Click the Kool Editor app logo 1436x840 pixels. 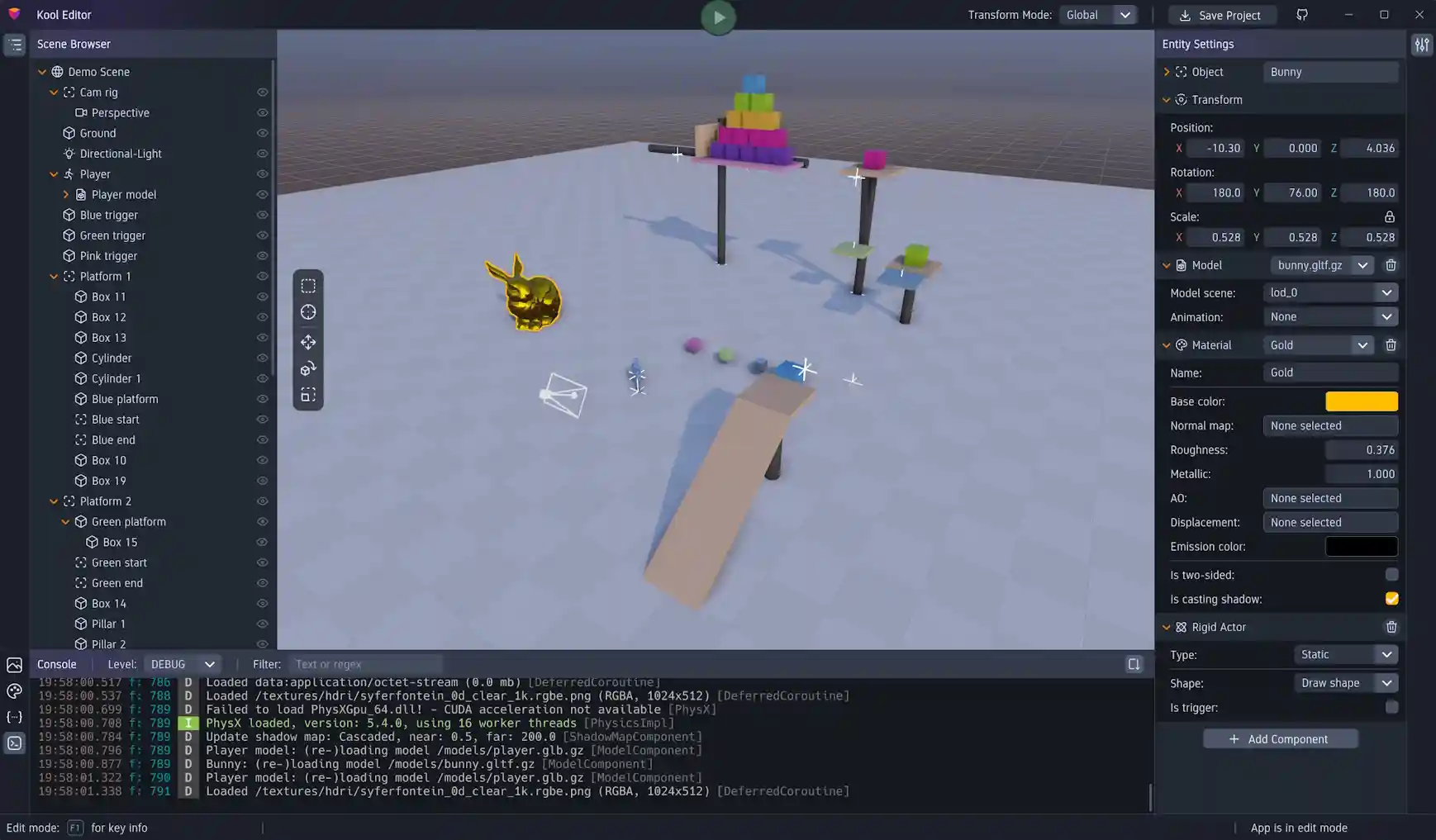coord(14,14)
